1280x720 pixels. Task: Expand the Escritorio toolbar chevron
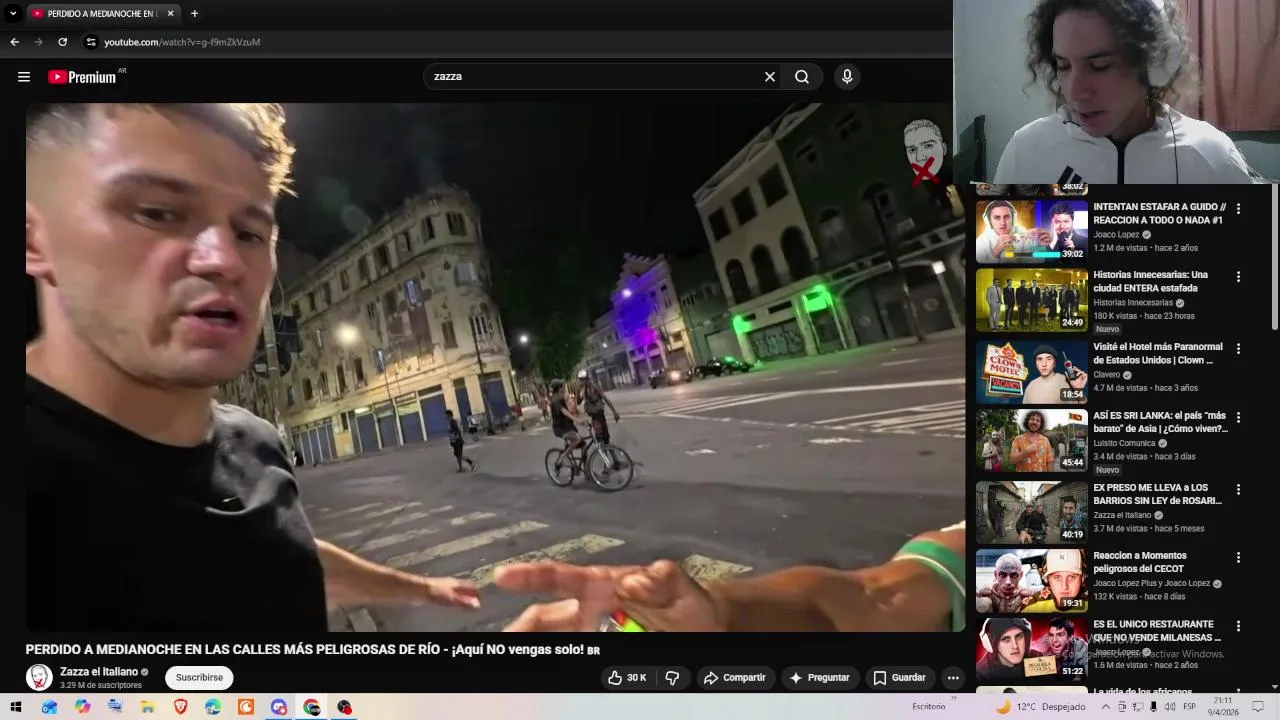953,699
